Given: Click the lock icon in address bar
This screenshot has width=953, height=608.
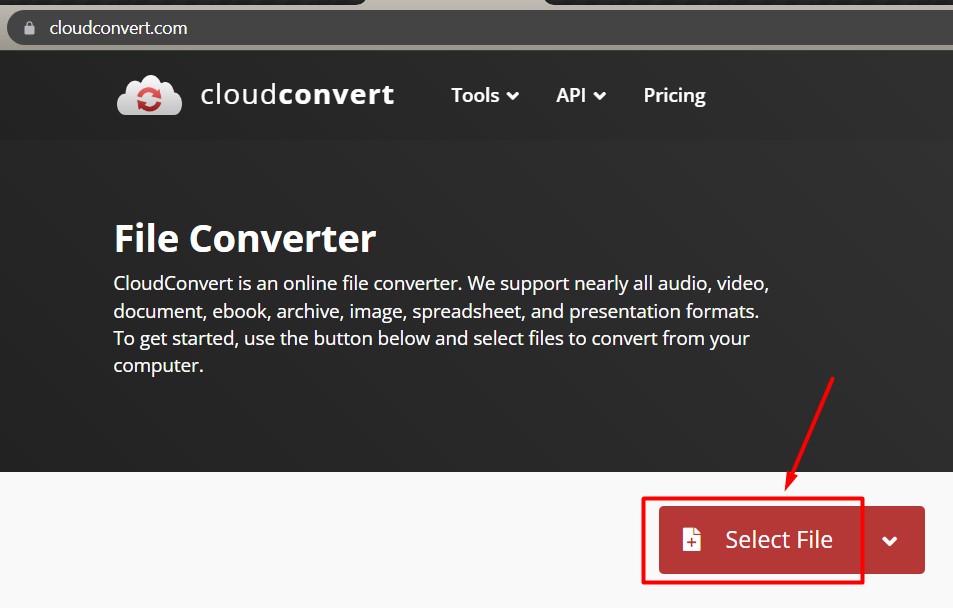Looking at the screenshot, I should coord(29,28).
